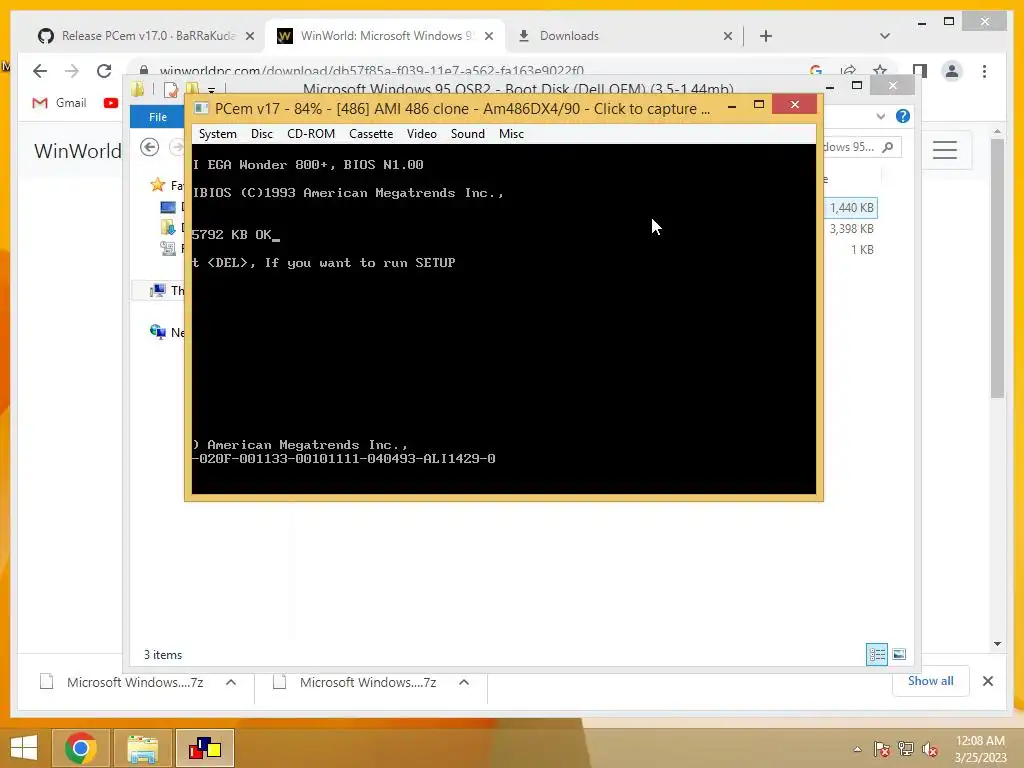Select the 1,440 KB file row
The height and width of the screenshot is (768, 1024).
[x=852, y=208]
